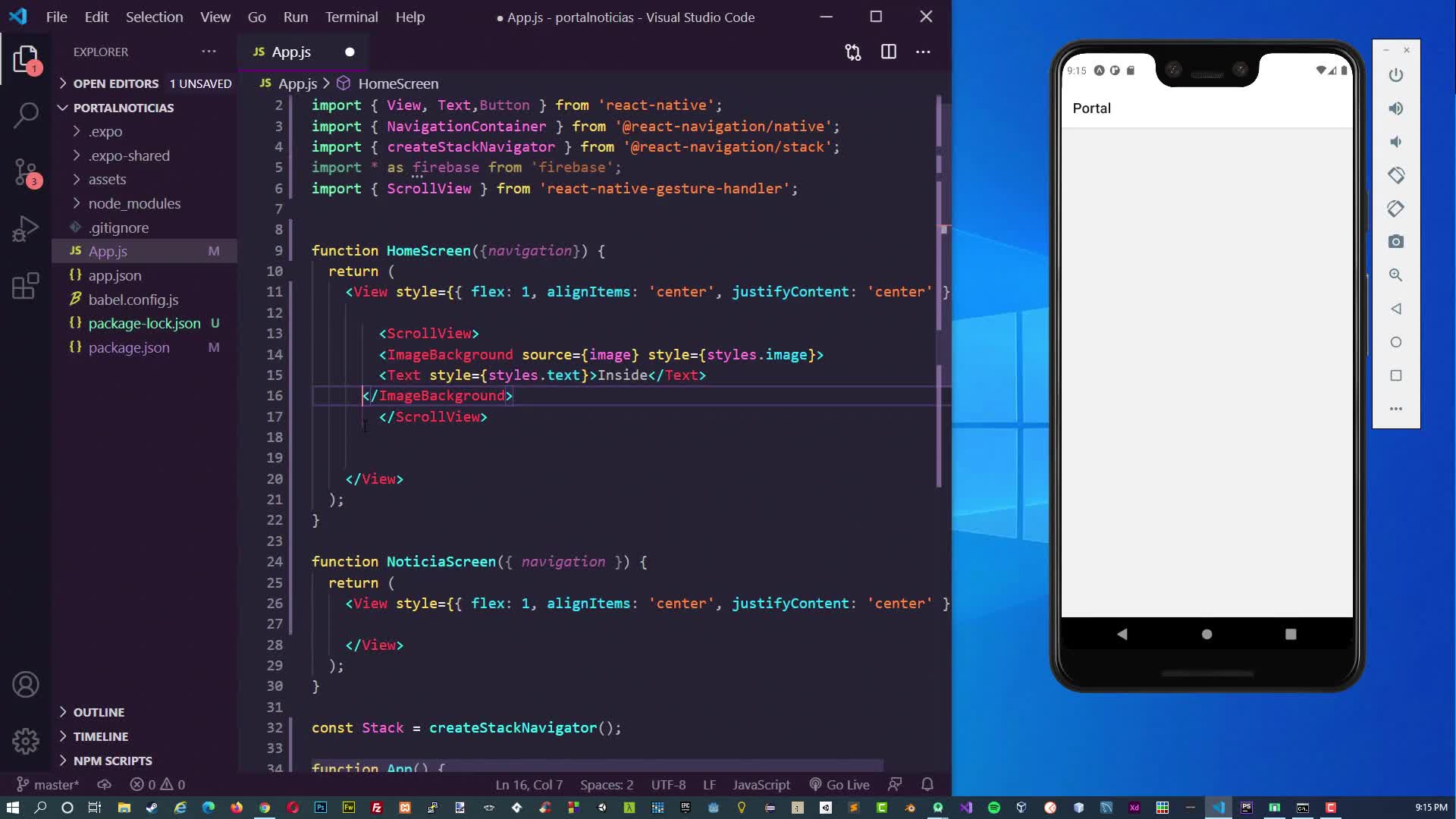1456x819 pixels.
Task: Select the App.js editor tab
Action: click(291, 52)
